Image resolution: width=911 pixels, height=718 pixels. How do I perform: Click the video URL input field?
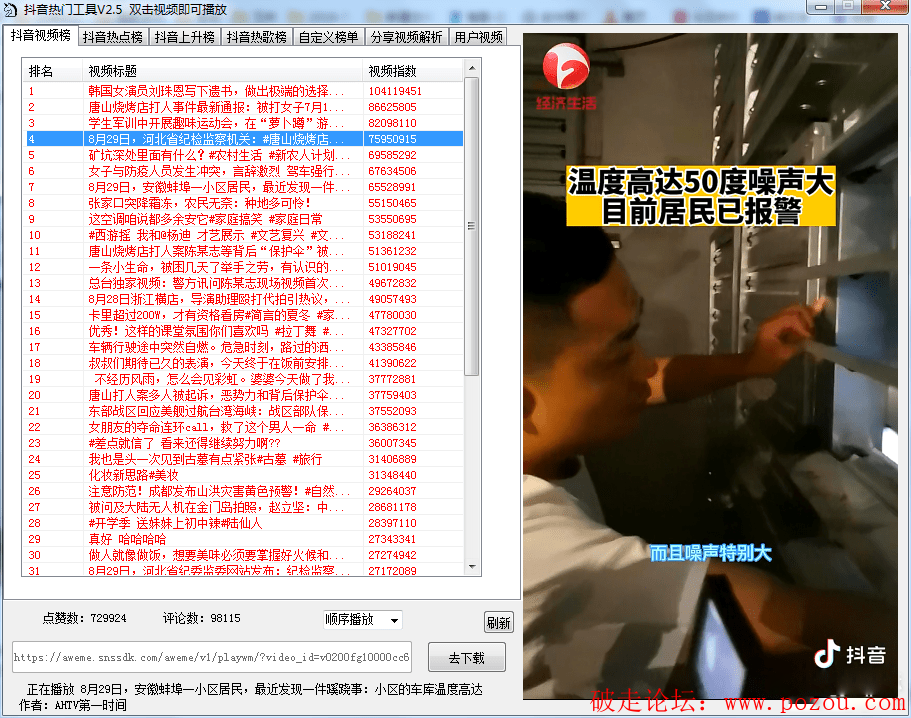[211, 657]
